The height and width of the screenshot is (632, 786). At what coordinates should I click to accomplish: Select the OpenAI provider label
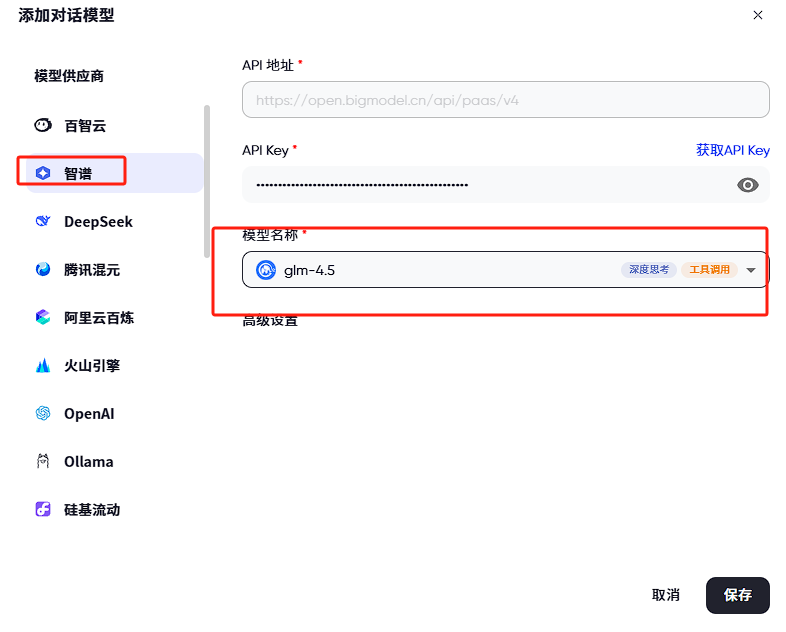[89, 414]
